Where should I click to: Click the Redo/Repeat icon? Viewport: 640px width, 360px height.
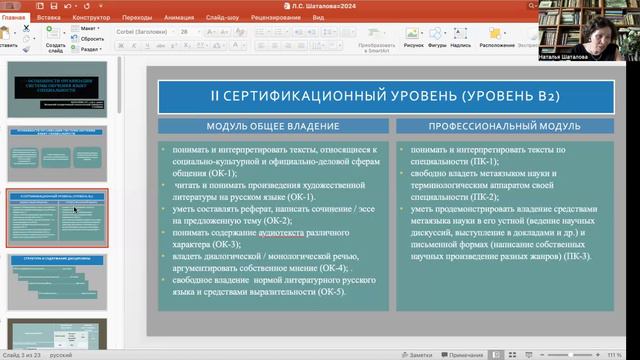coord(87,6)
